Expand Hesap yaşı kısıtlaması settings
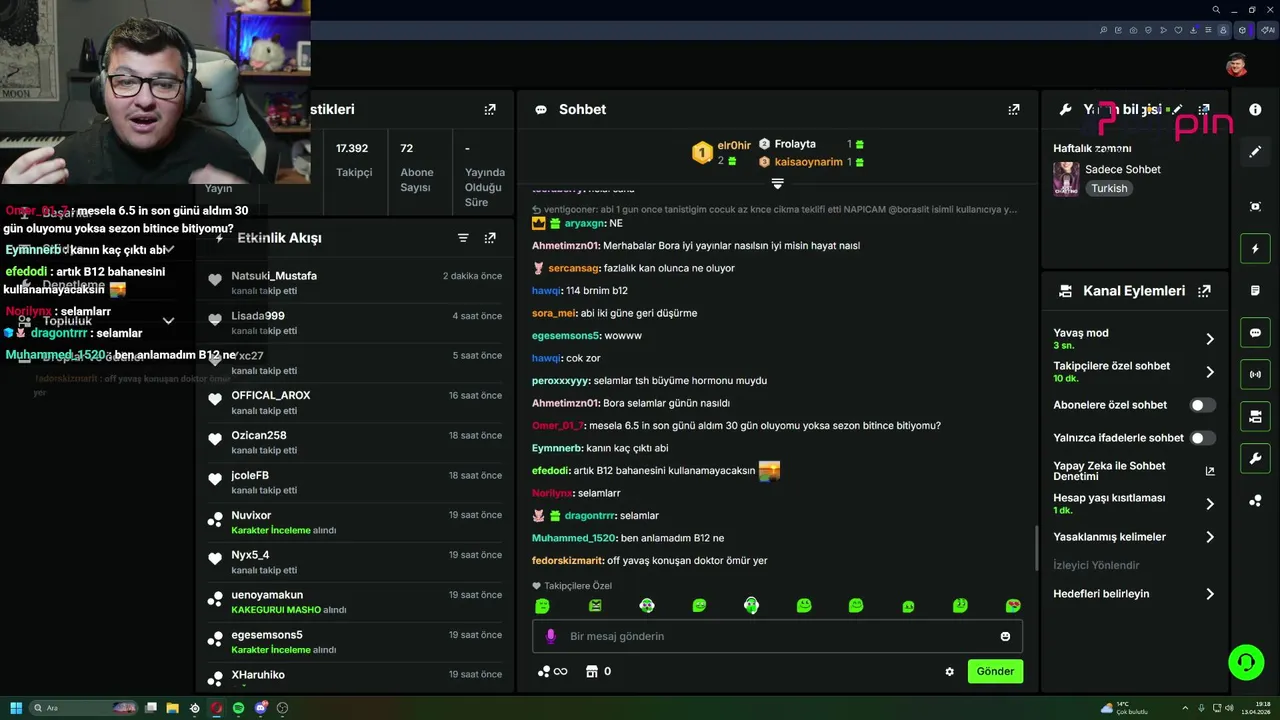The width and height of the screenshot is (1280, 720). point(1209,504)
